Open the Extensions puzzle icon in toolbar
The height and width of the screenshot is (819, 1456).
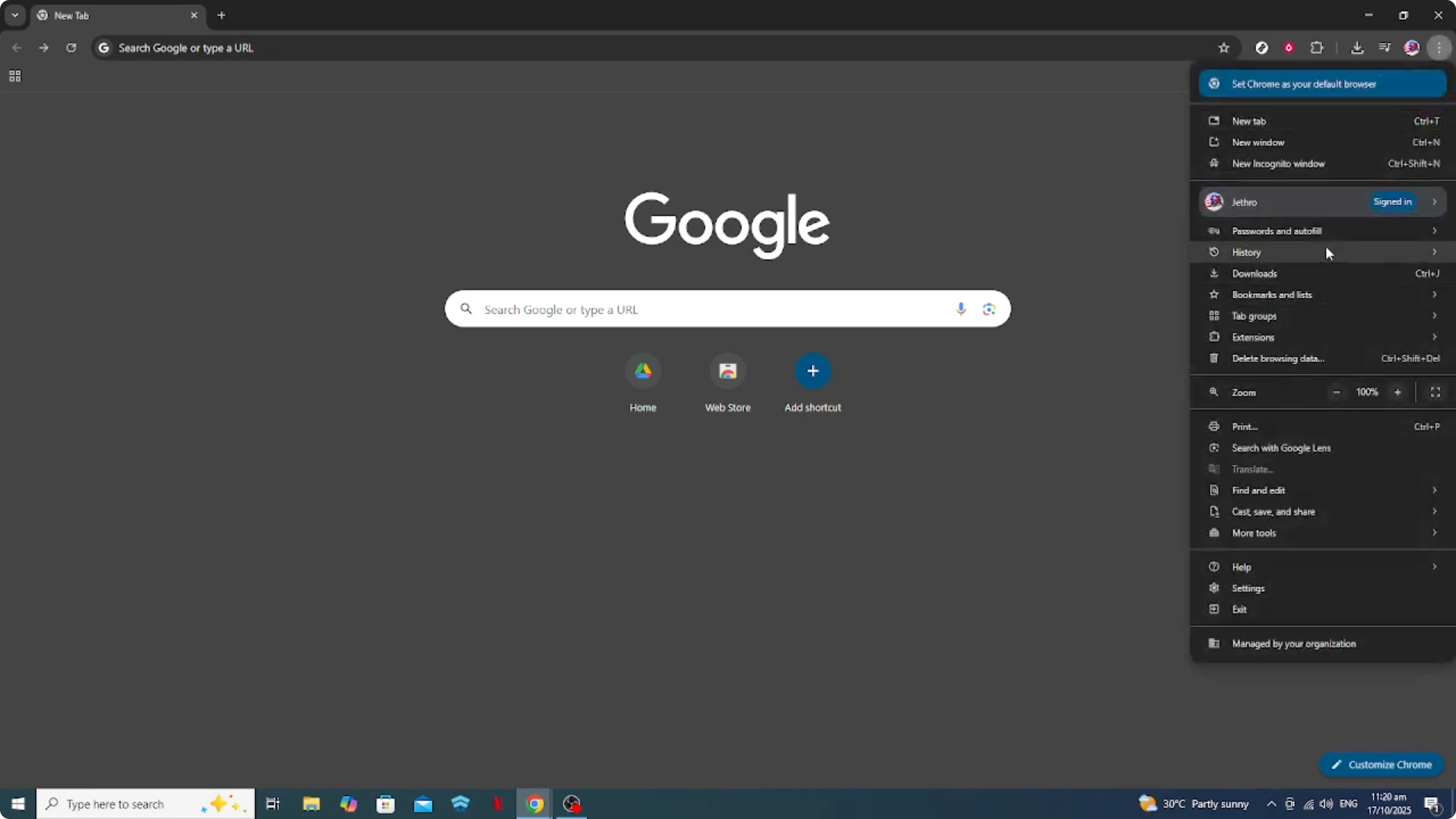click(x=1317, y=47)
